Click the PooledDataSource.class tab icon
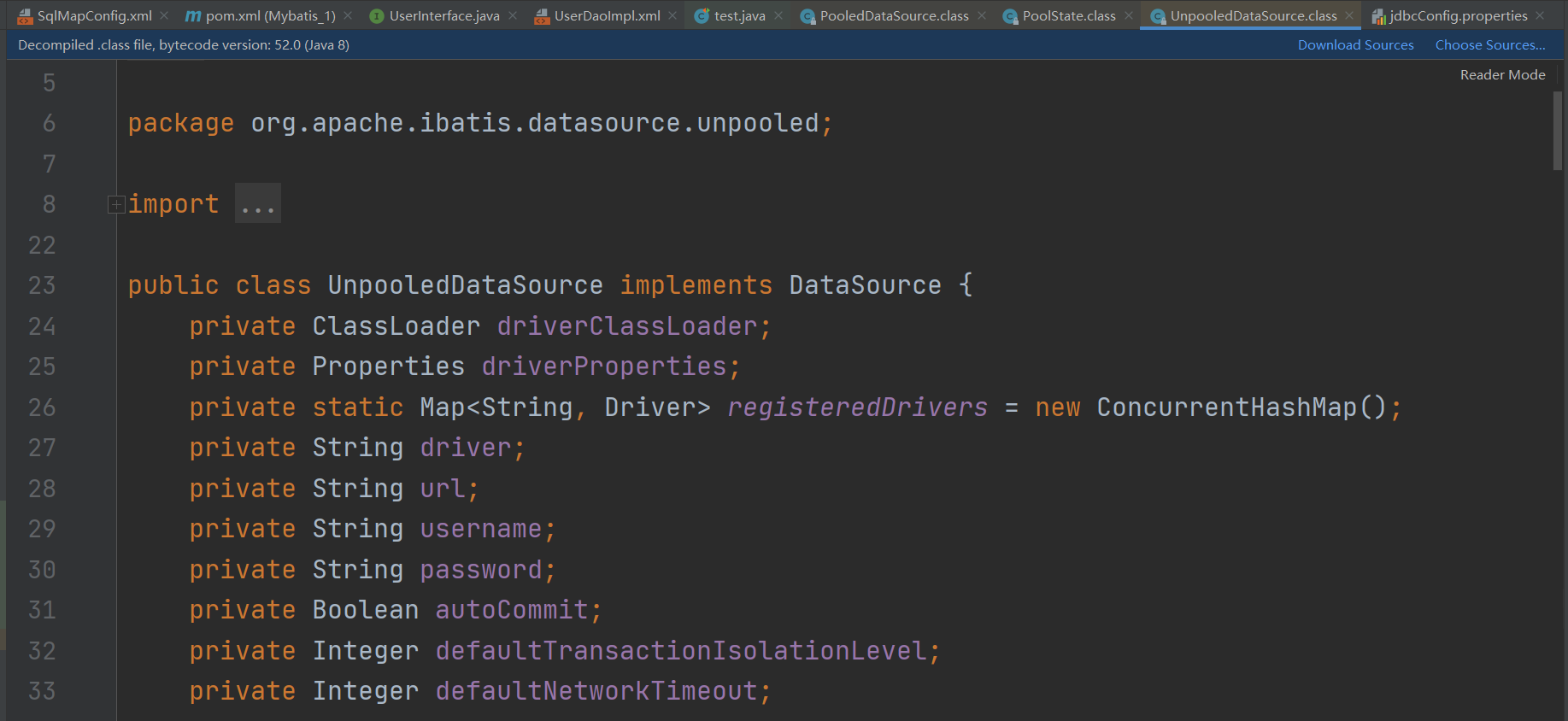1568x721 pixels. tap(807, 16)
